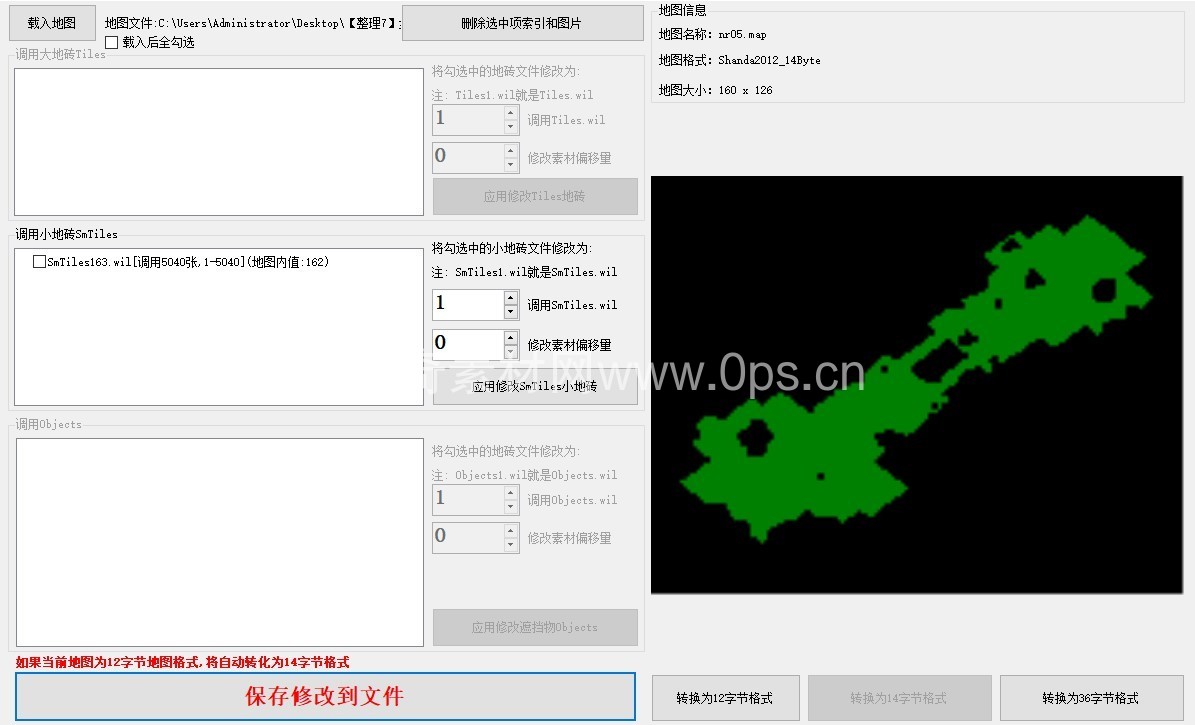This screenshot has height=725, width=1195.
Task: Increase SmTiles 修改素材偏移量 with up arrow
Action: pyautogui.click(x=511, y=337)
